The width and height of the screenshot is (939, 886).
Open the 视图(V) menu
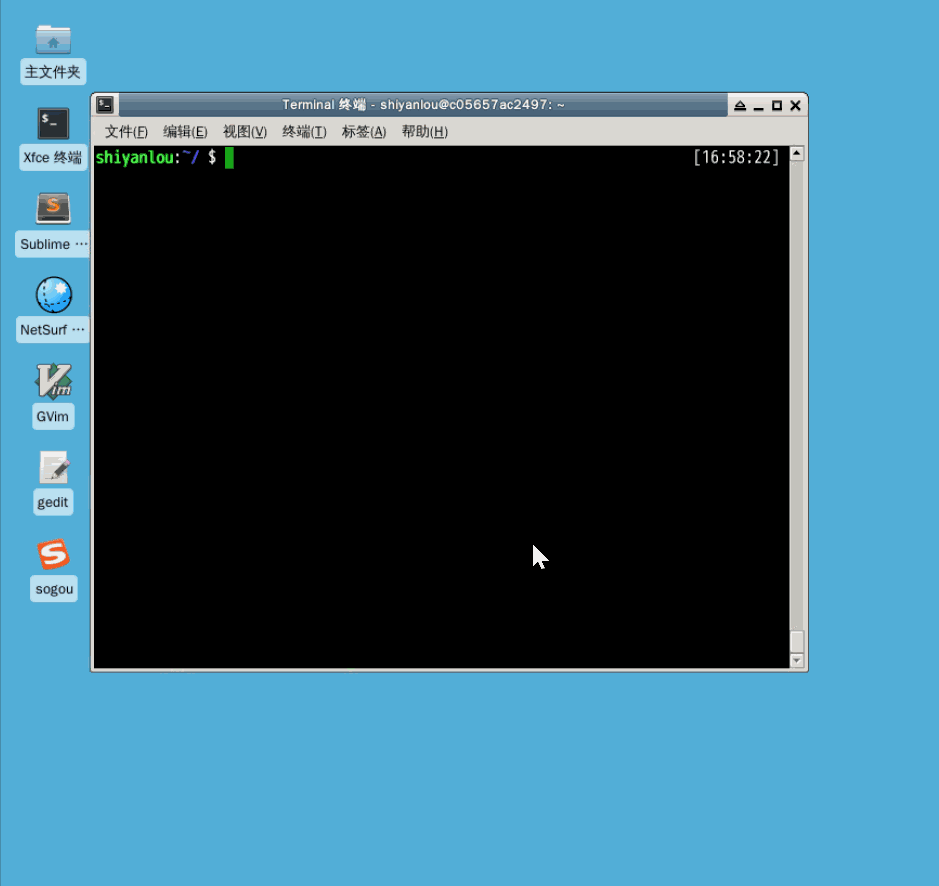pos(245,132)
